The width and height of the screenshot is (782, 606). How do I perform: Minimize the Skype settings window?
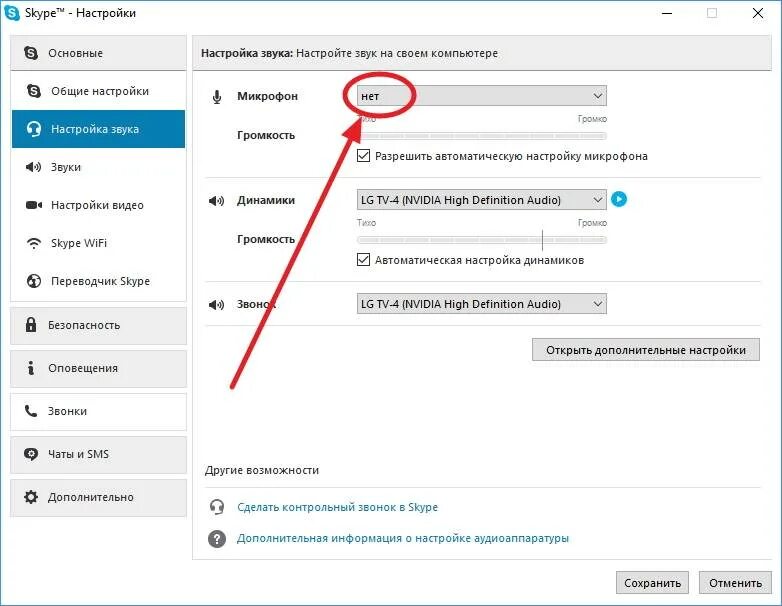667,13
